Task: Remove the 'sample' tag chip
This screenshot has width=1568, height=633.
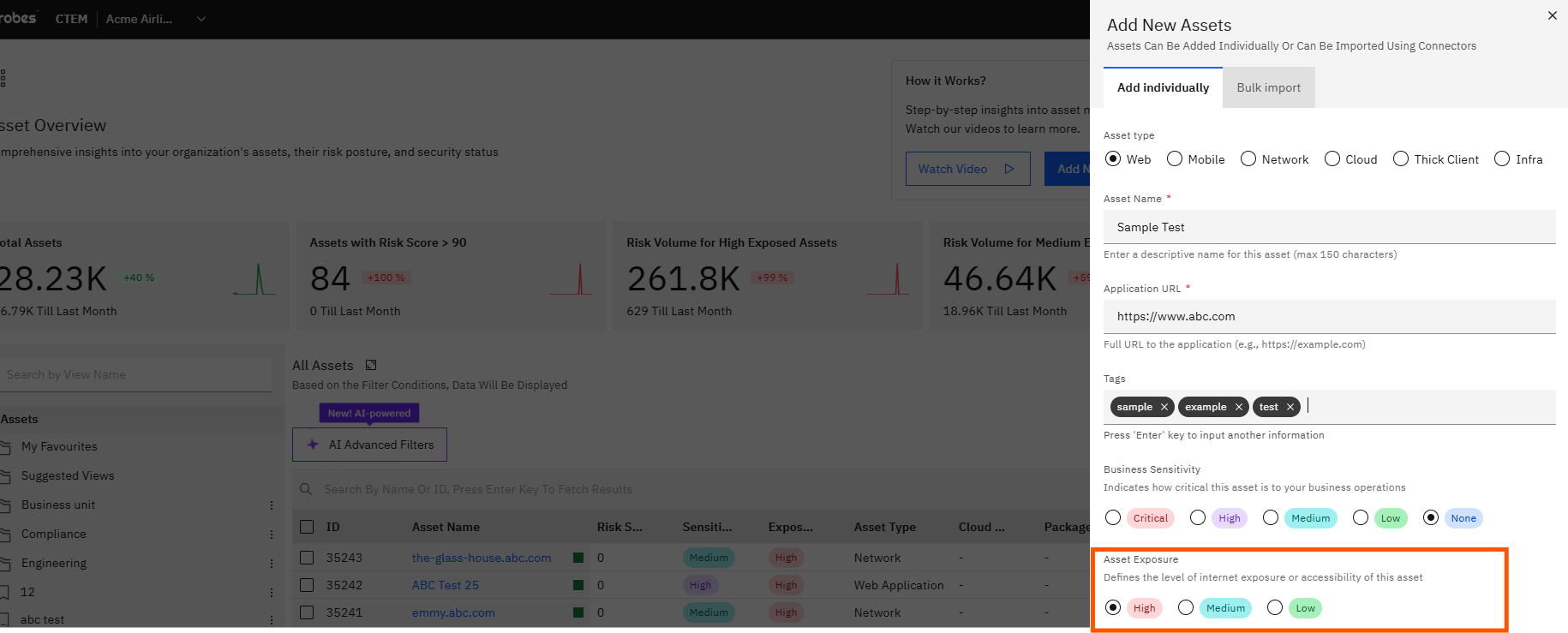Action: 1164,407
